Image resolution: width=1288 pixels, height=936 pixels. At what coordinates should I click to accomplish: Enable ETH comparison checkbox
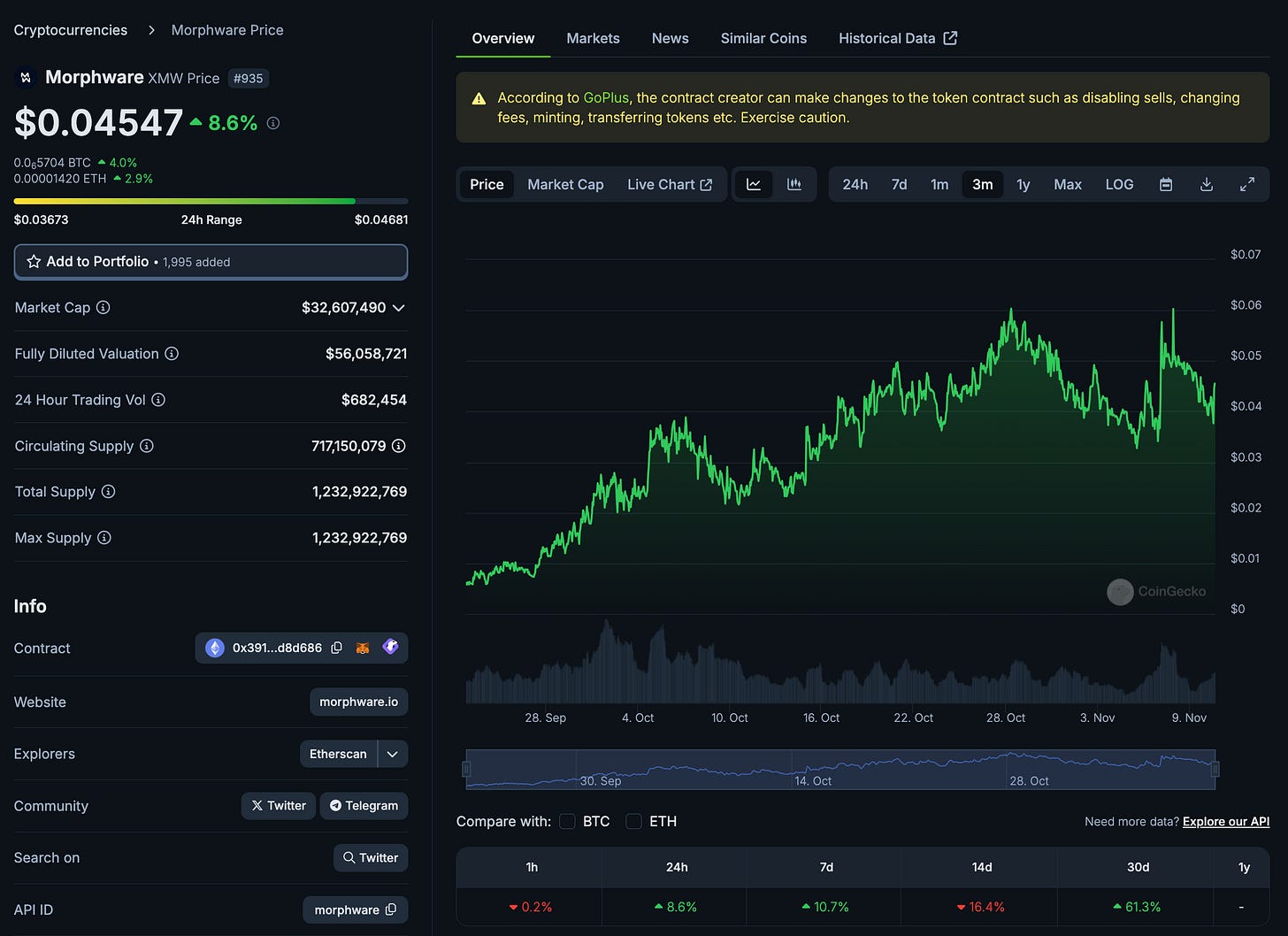633,821
